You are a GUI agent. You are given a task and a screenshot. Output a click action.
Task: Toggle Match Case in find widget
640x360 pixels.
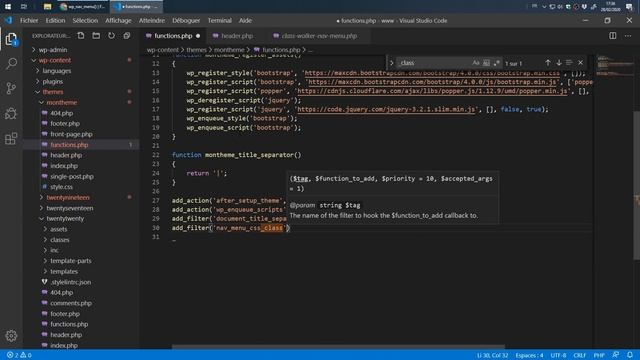(x=476, y=63)
